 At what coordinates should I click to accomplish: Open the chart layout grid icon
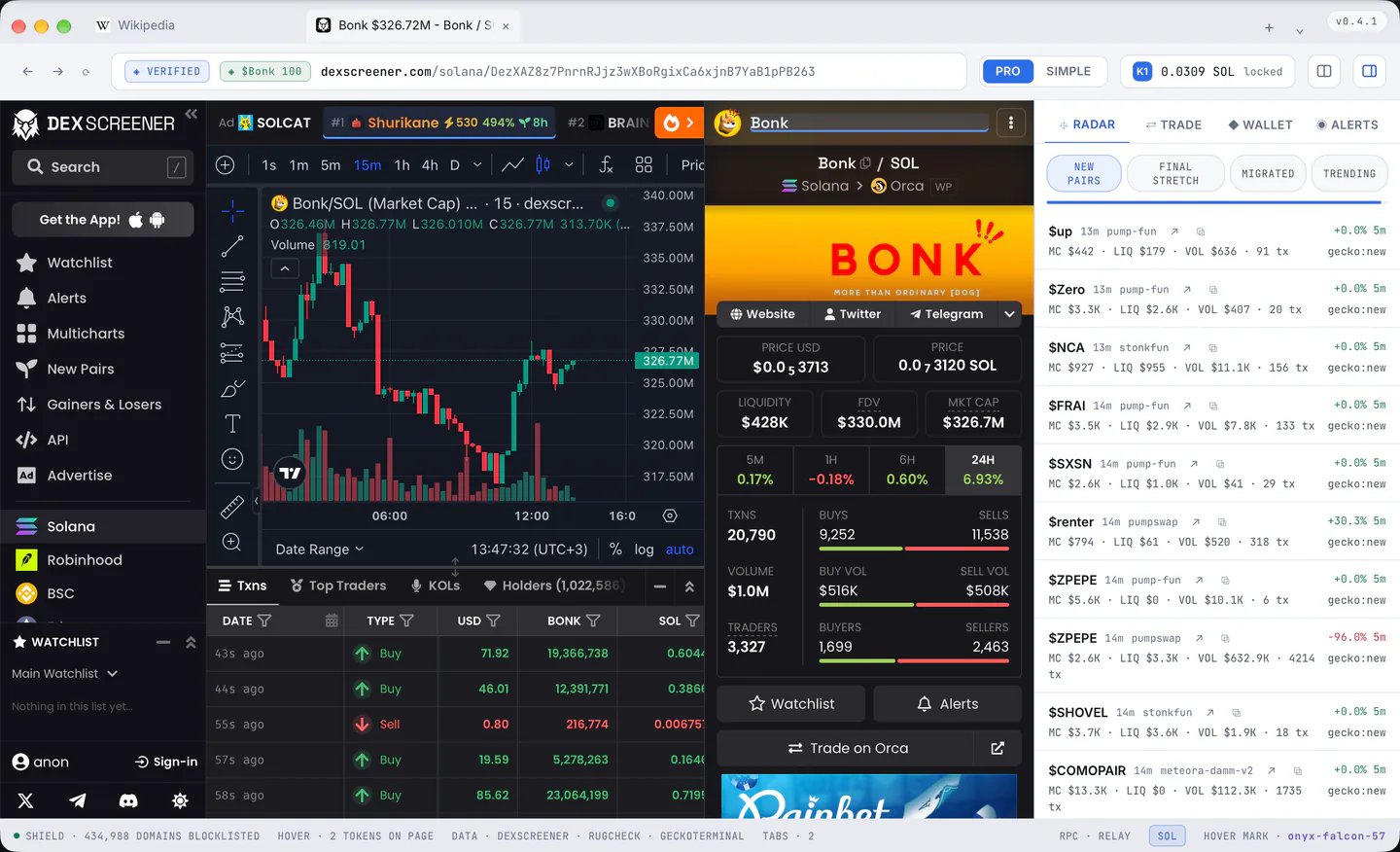click(x=644, y=165)
